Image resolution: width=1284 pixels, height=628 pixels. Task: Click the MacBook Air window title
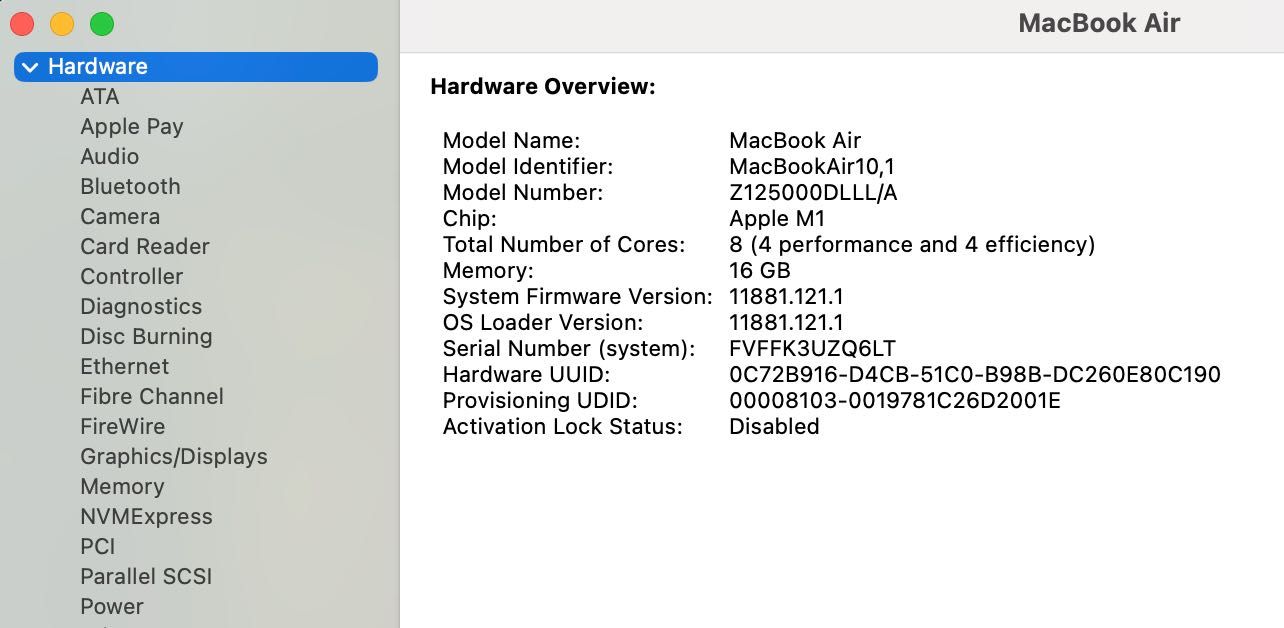(1099, 24)
